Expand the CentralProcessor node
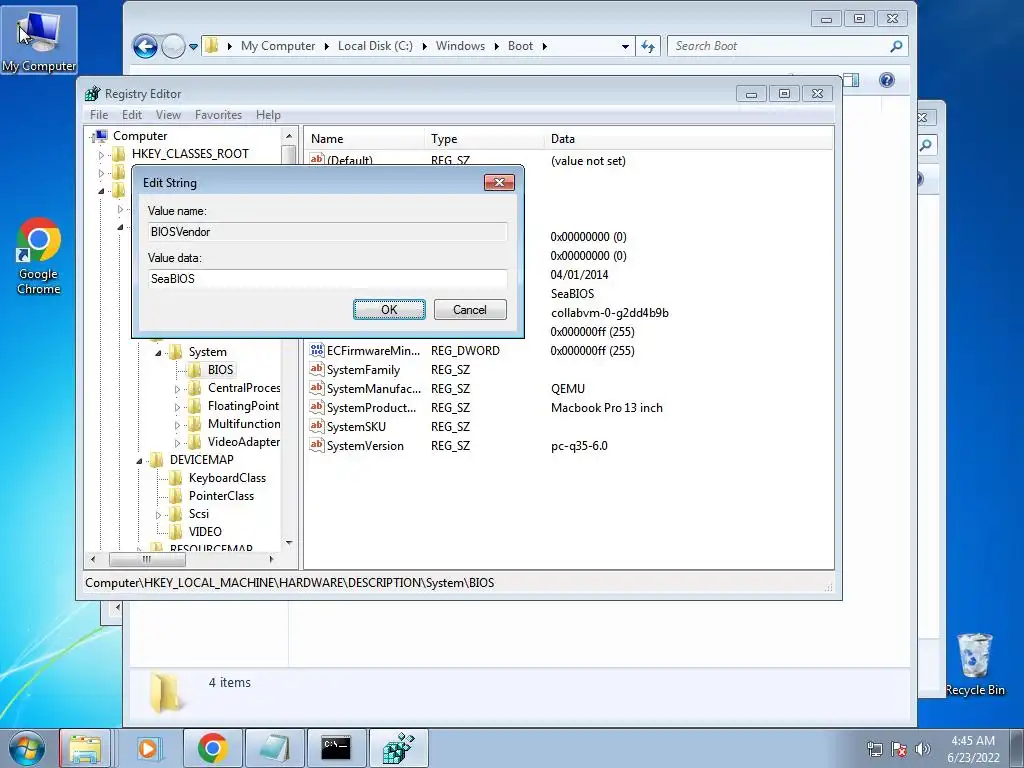1024x768 pixels. (177, 389)
